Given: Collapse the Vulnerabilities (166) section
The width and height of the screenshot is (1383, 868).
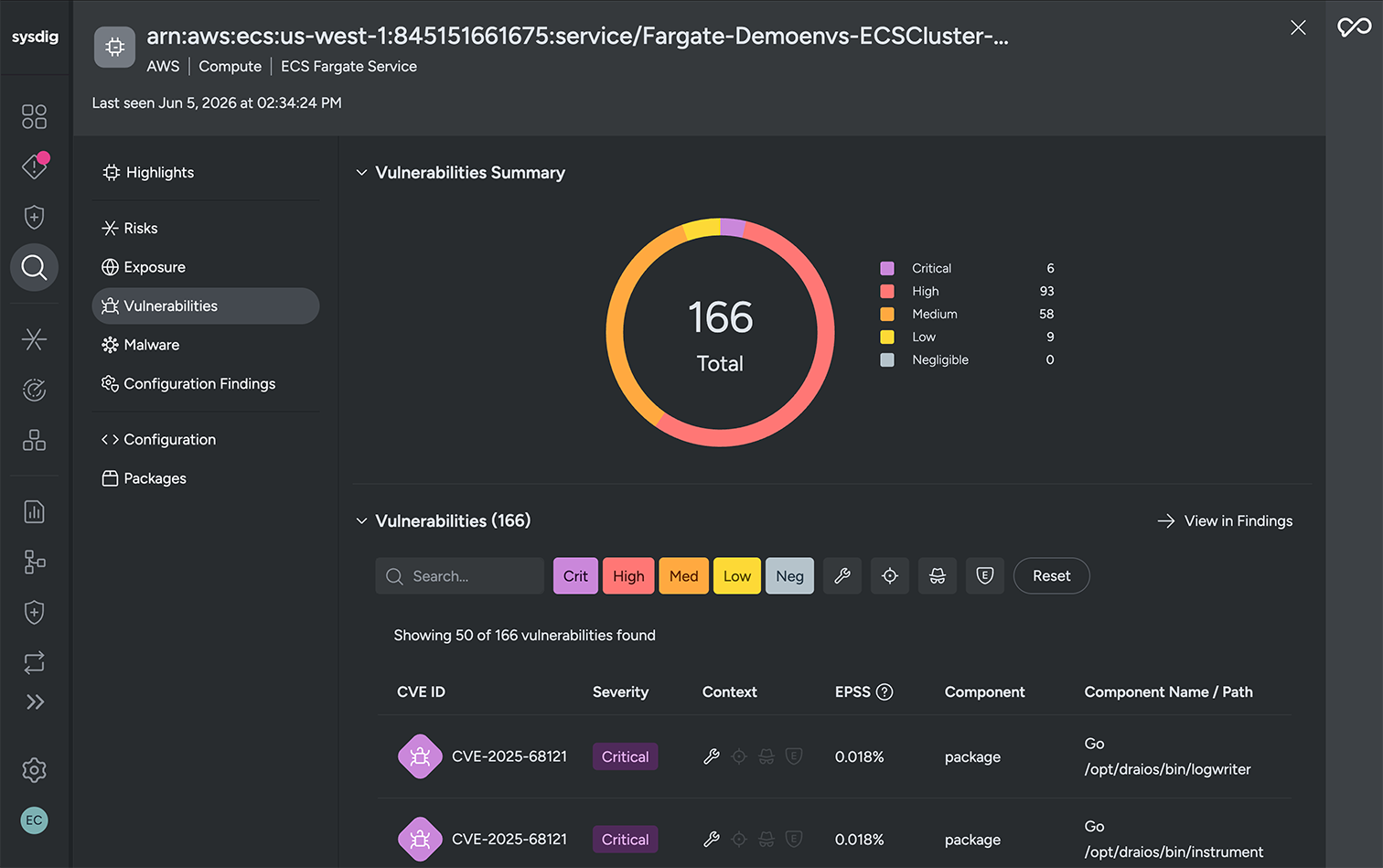Looking at the screenshot, I should tap(361, 521).
